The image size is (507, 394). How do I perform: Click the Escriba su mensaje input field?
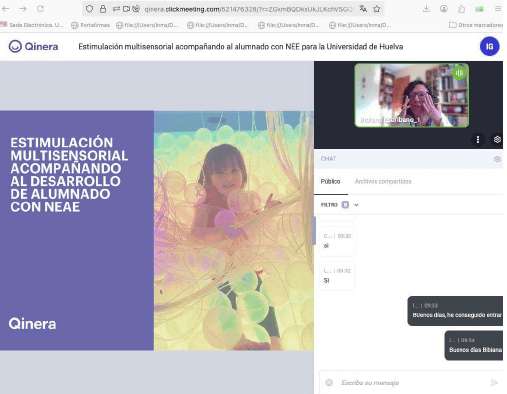click(412, 383)
